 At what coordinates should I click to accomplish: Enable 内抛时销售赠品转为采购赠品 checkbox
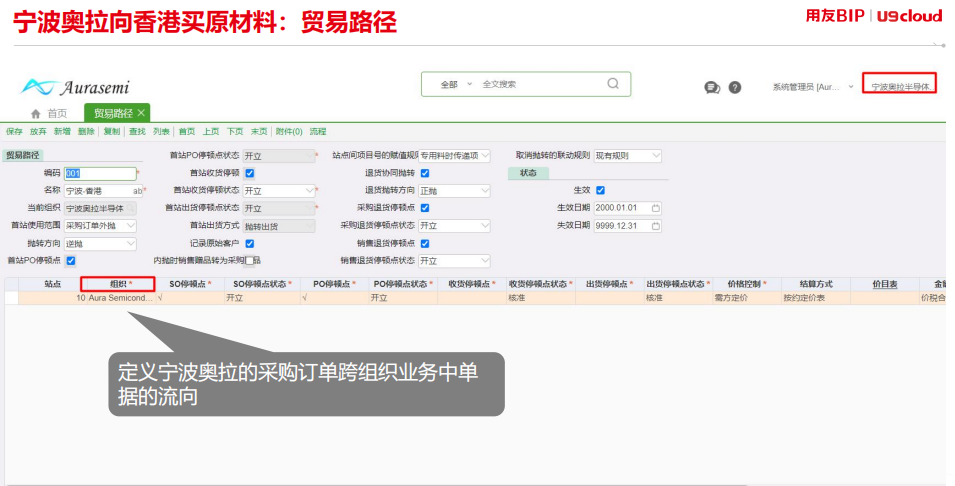249,261
